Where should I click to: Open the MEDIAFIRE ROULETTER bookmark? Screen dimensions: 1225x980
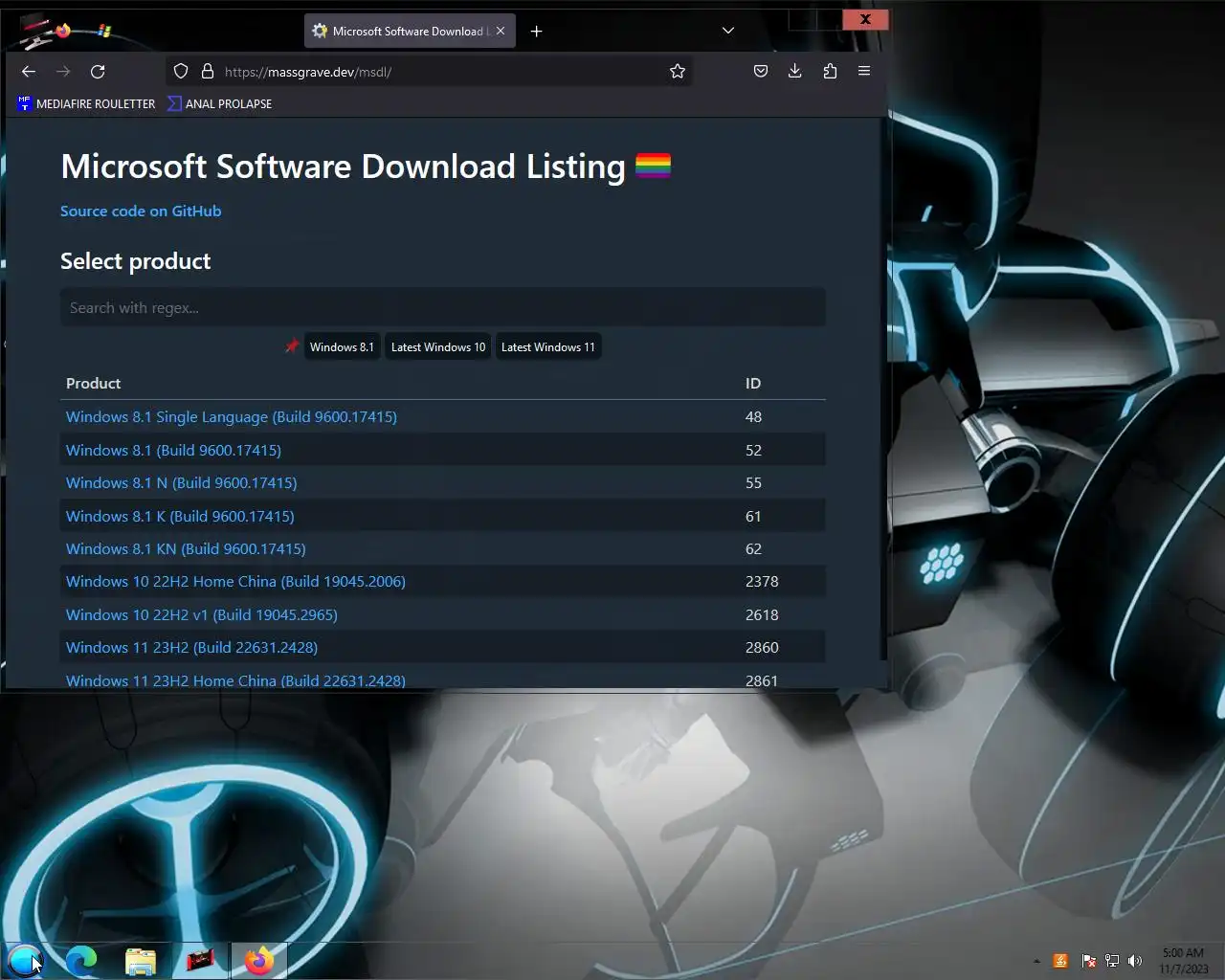coord(86,103)
